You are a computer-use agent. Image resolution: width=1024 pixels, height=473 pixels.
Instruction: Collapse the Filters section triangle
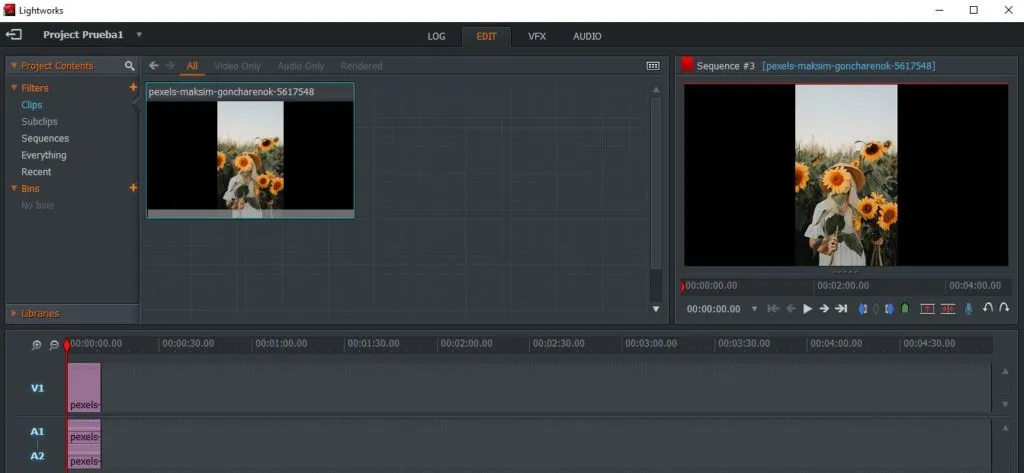pyautogui.click(x=14, y=88)
